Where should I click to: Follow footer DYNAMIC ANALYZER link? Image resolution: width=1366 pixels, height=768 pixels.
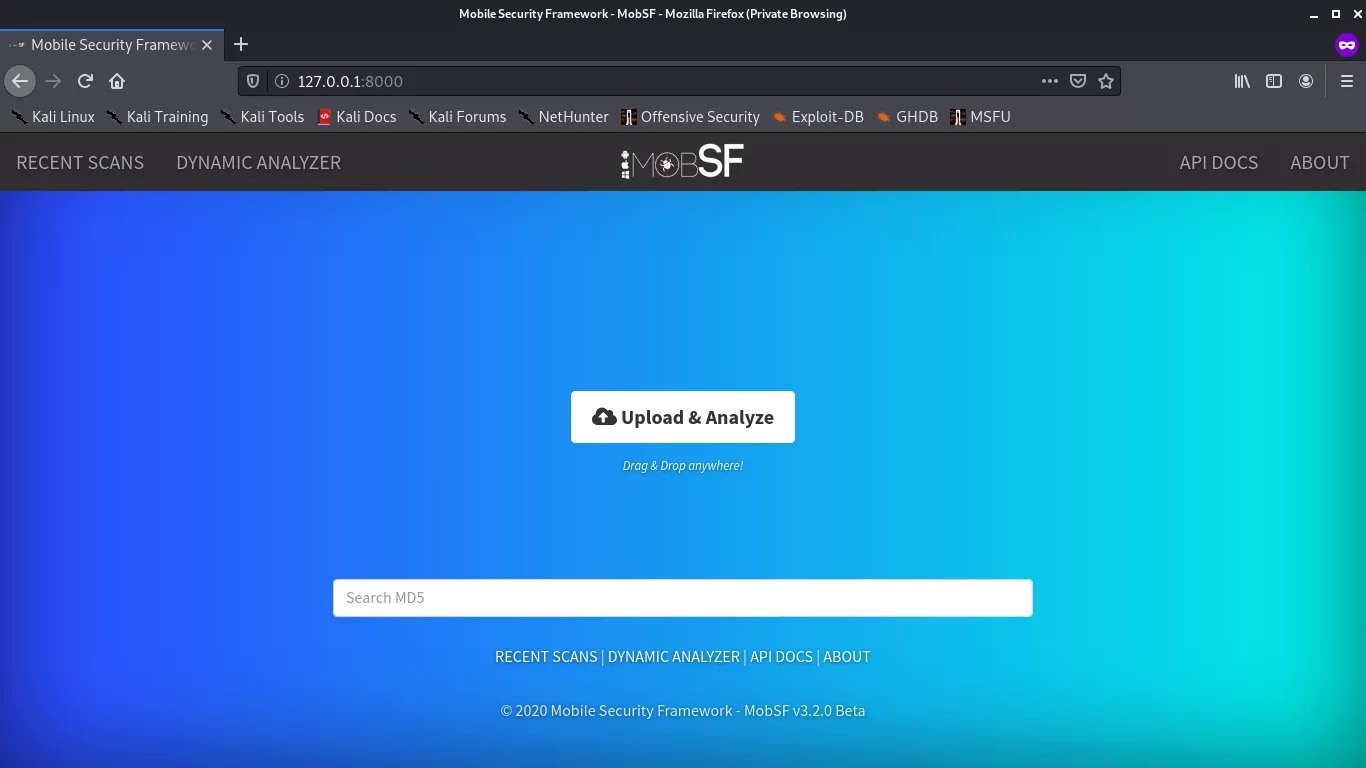click(x=674, y=657)
